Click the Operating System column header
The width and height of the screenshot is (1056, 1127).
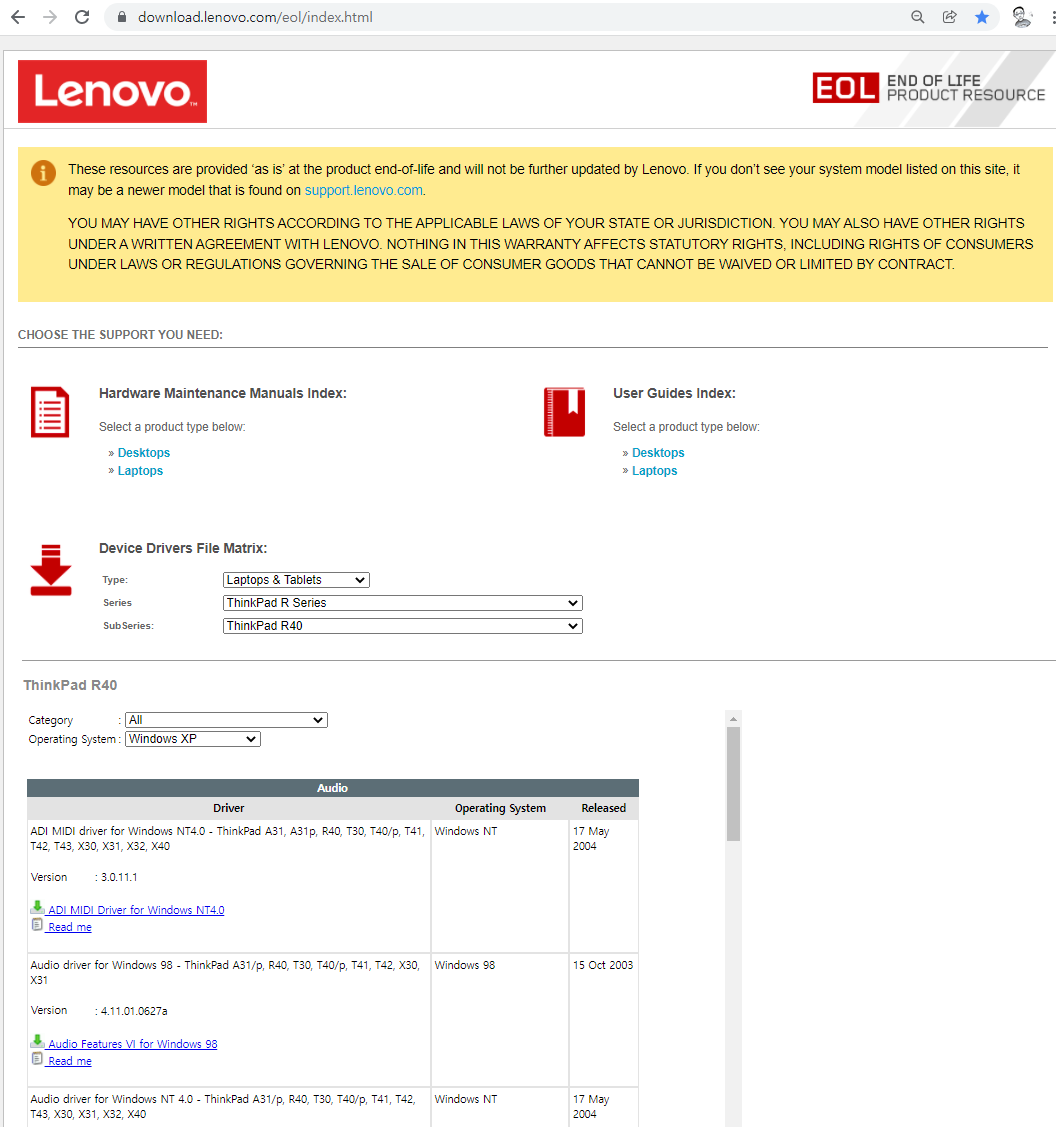click(500, 808)
